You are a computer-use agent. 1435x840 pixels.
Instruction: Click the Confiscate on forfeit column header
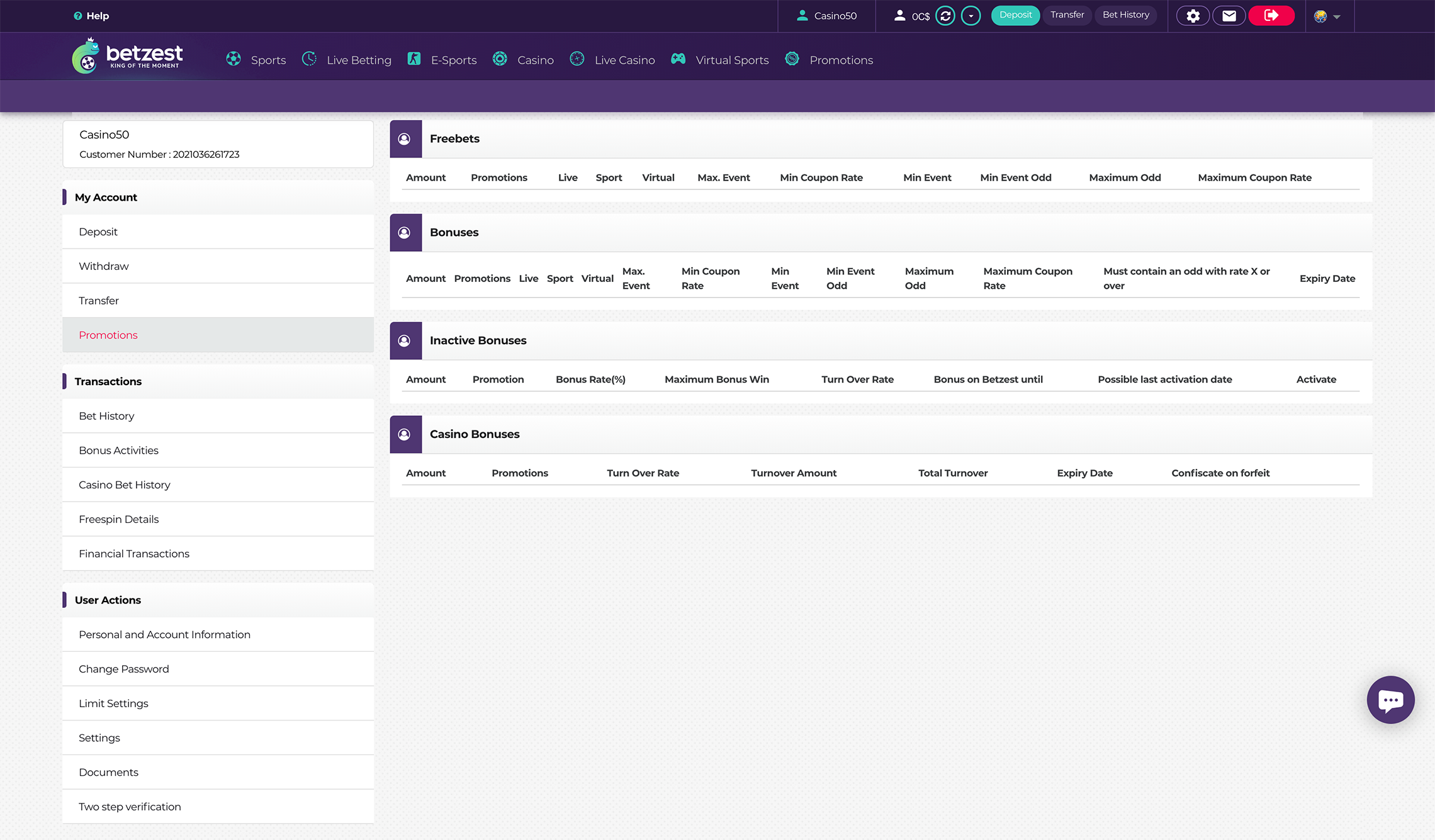click(x=1220, y=473)
